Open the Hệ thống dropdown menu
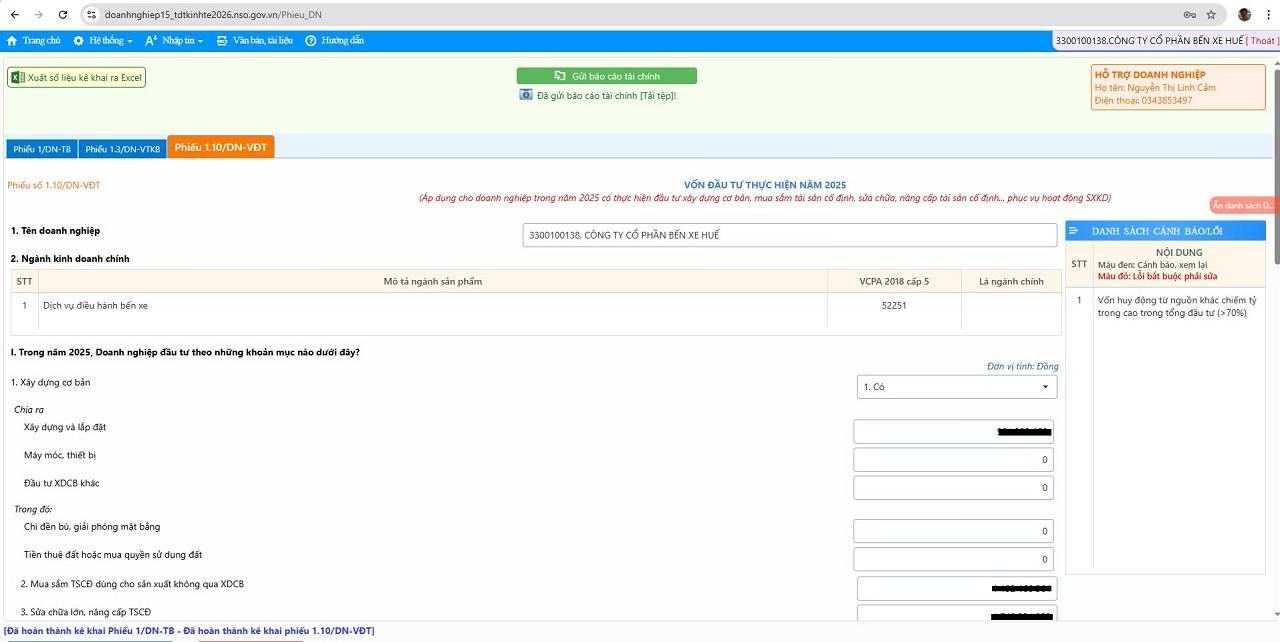 point(103,41)
